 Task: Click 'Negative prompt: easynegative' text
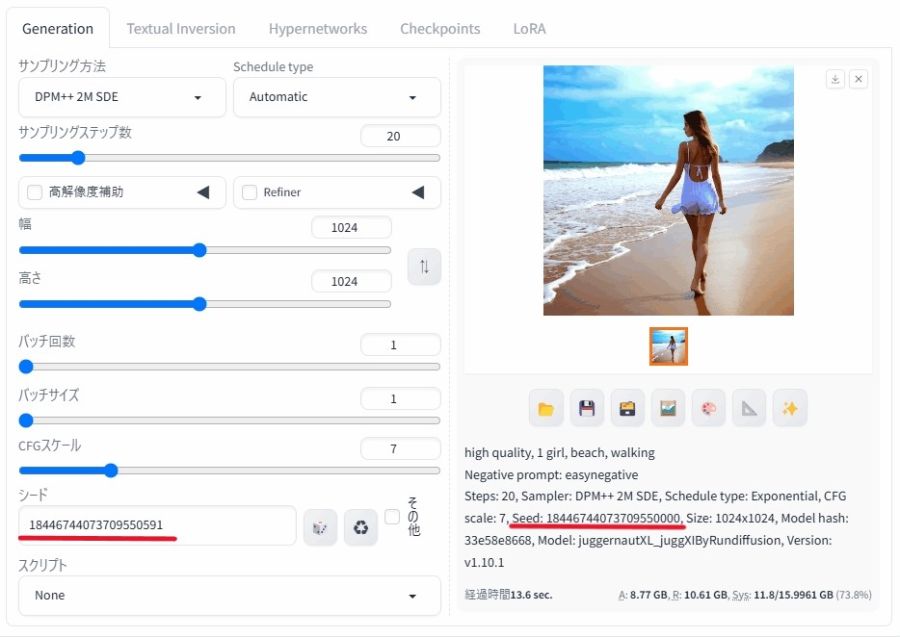coord(551,475)
